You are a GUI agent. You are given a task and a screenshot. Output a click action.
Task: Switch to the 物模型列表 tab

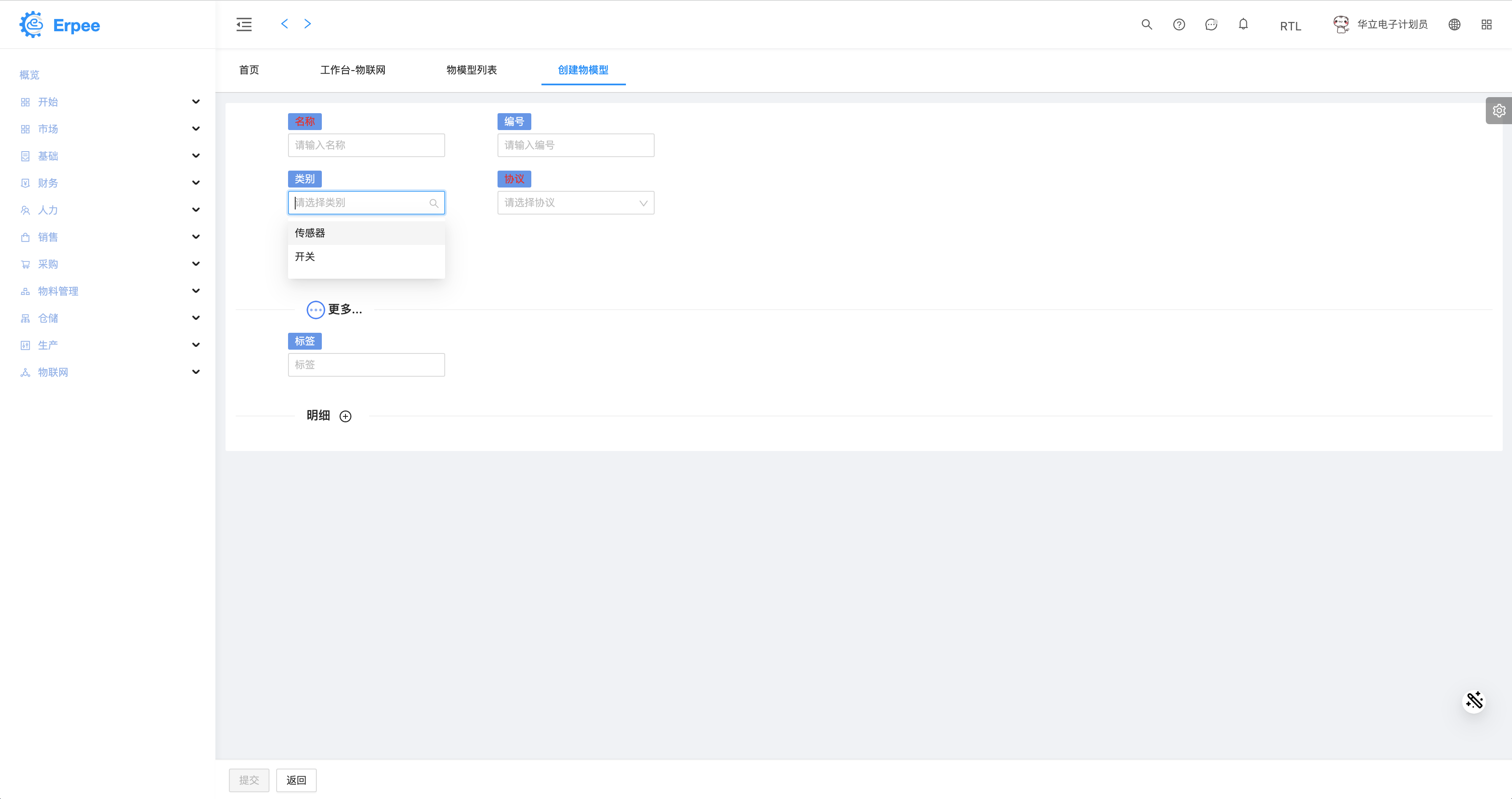point(471,70)
